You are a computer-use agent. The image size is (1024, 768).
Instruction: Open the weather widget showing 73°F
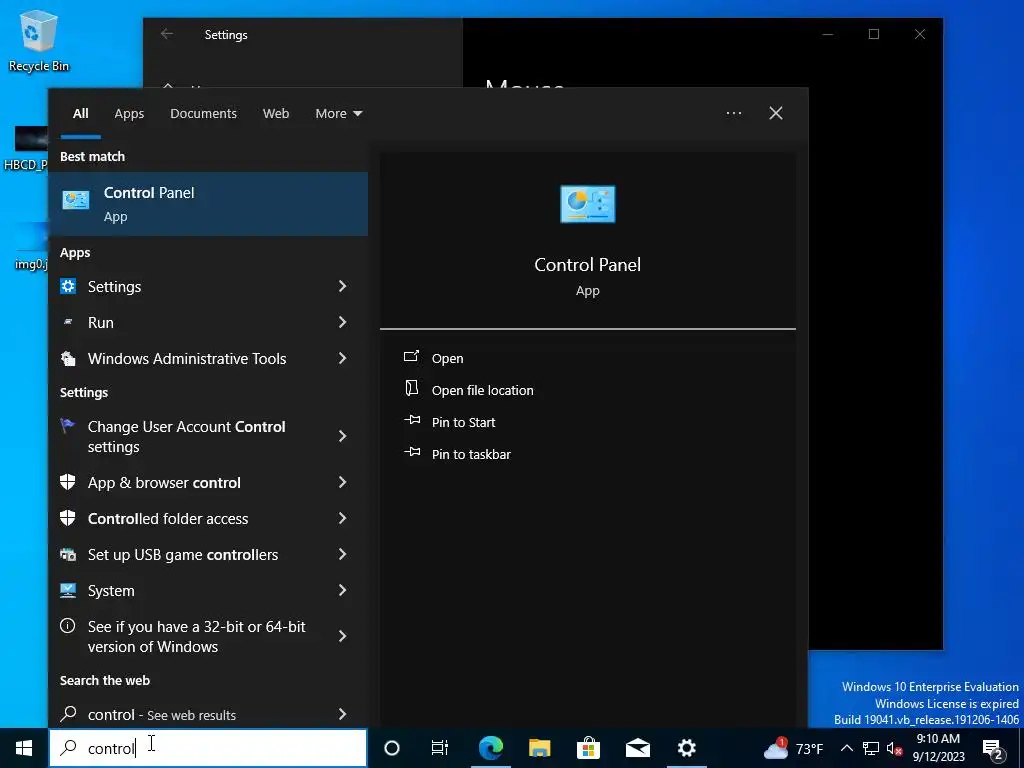pyautogui.click(x=793, y=748)
